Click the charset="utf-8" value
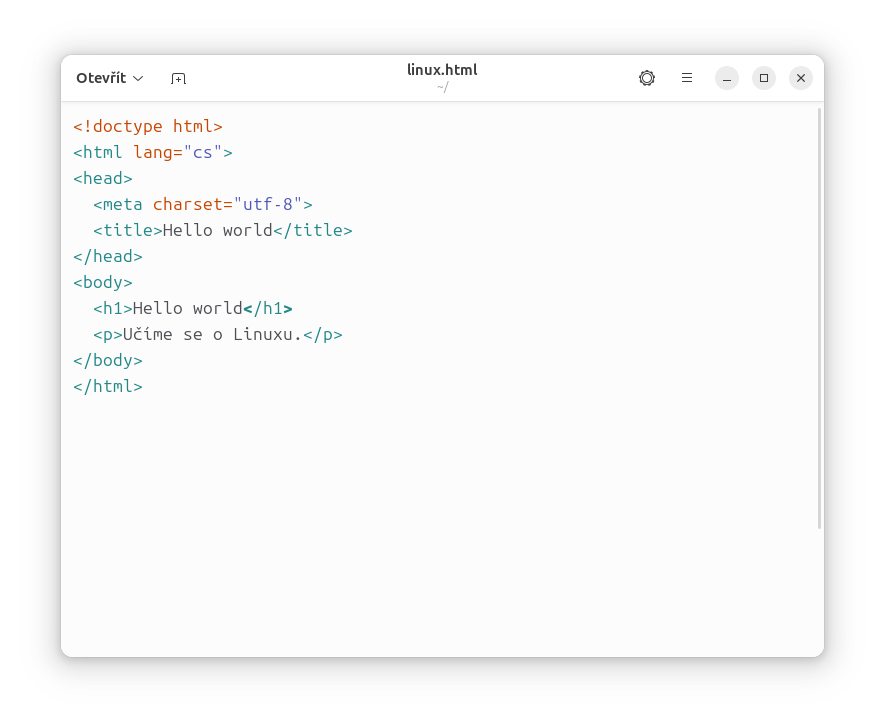885x724 pixels. point(265,204)
